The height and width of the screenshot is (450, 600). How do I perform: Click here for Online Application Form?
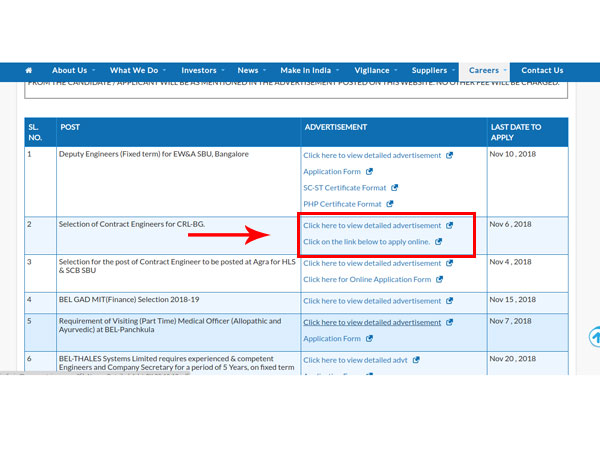[x=367, y=279]
